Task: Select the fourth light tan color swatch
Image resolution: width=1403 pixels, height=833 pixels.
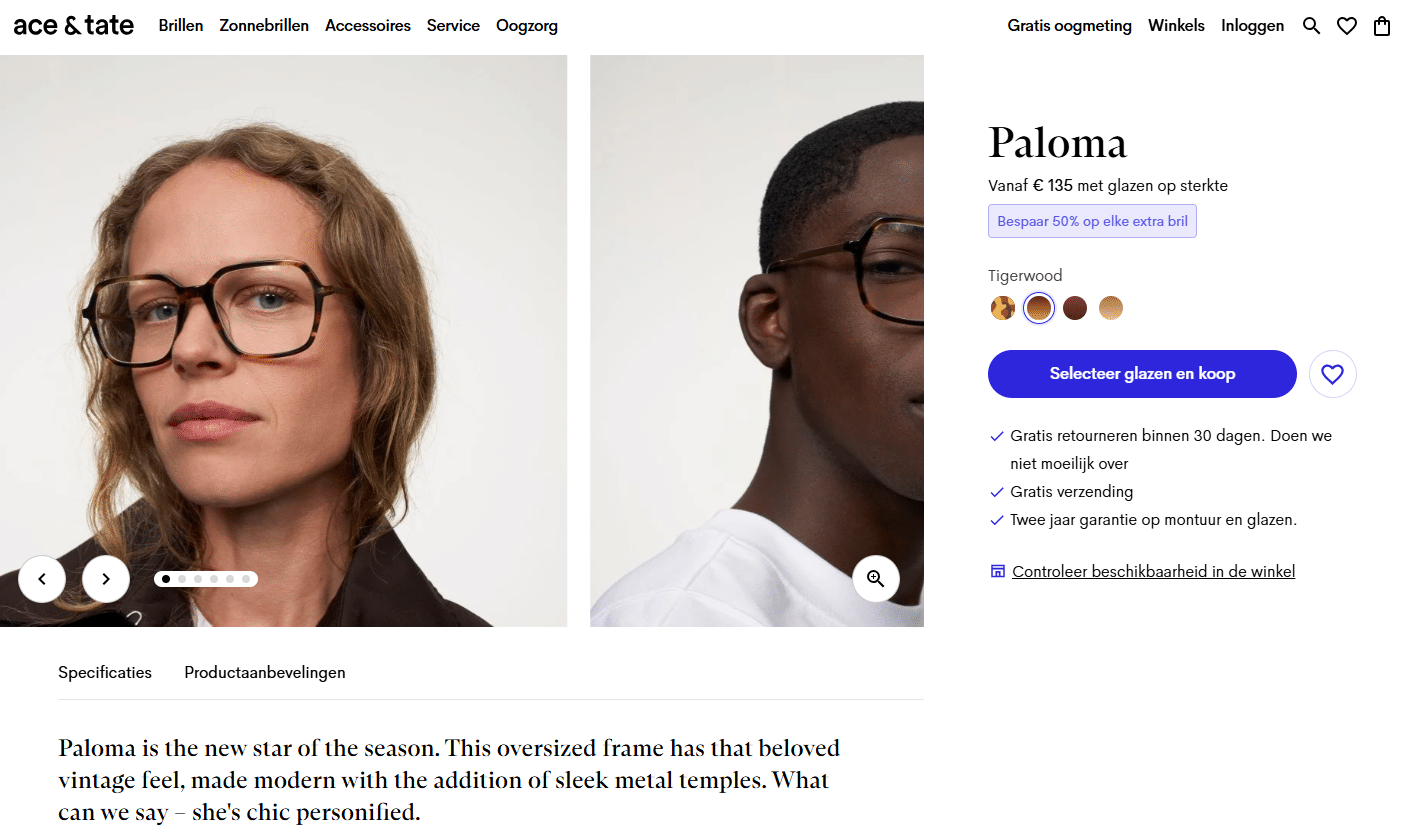Action: 1111,308
